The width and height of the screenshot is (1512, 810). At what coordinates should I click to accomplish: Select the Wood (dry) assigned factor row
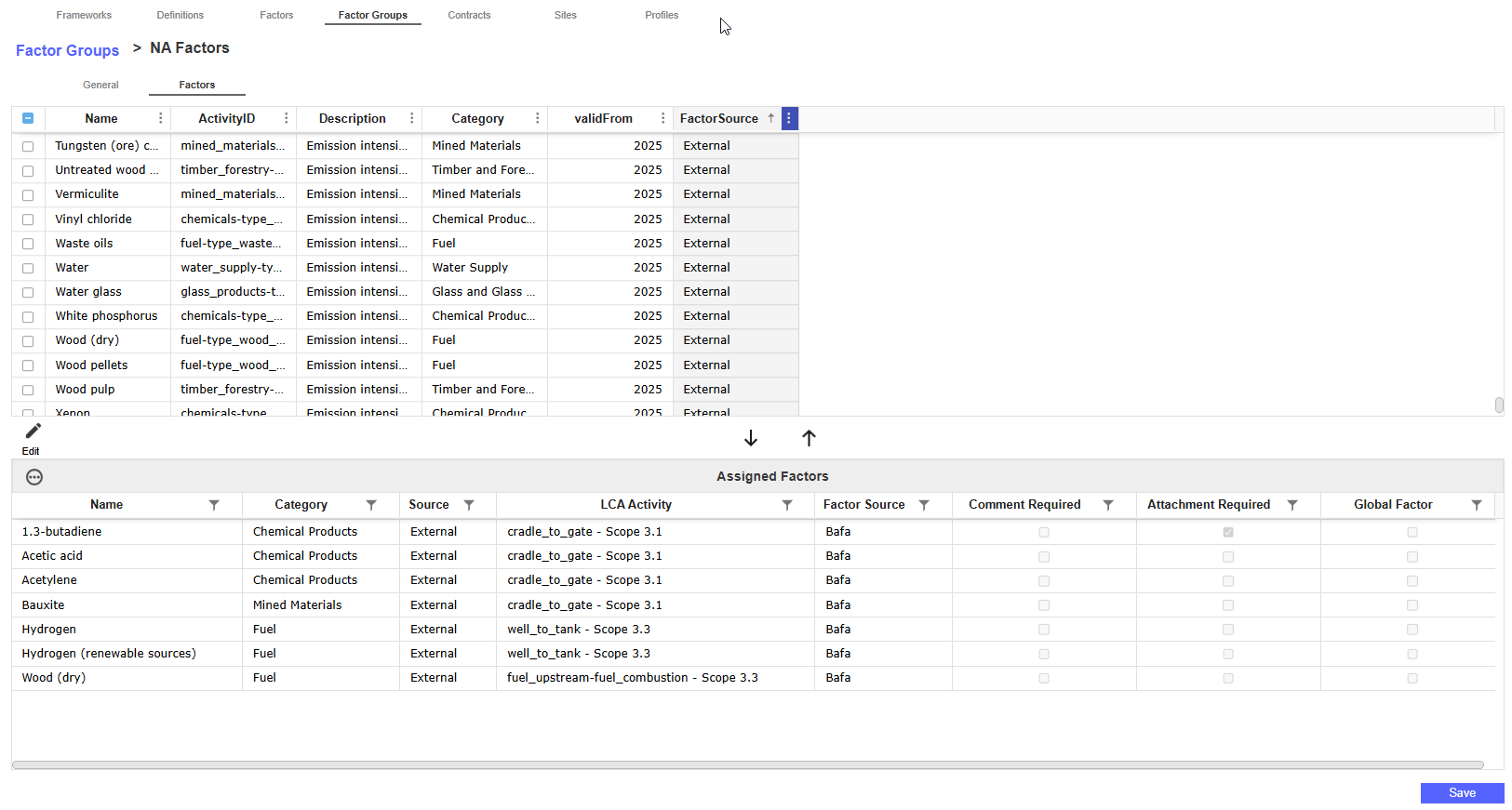pos(754,678)
